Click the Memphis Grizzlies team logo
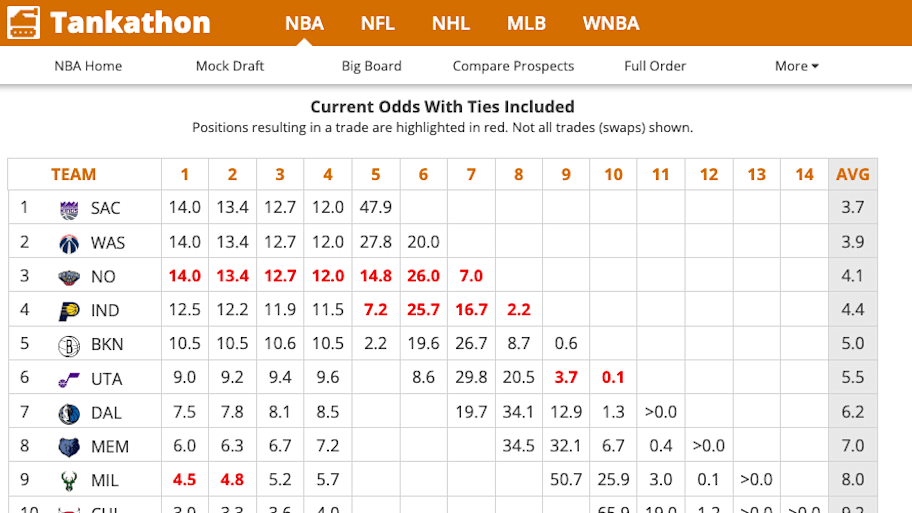Image resolution: width=912 pixels, height=513 pixels. click(x=69, y=446)
